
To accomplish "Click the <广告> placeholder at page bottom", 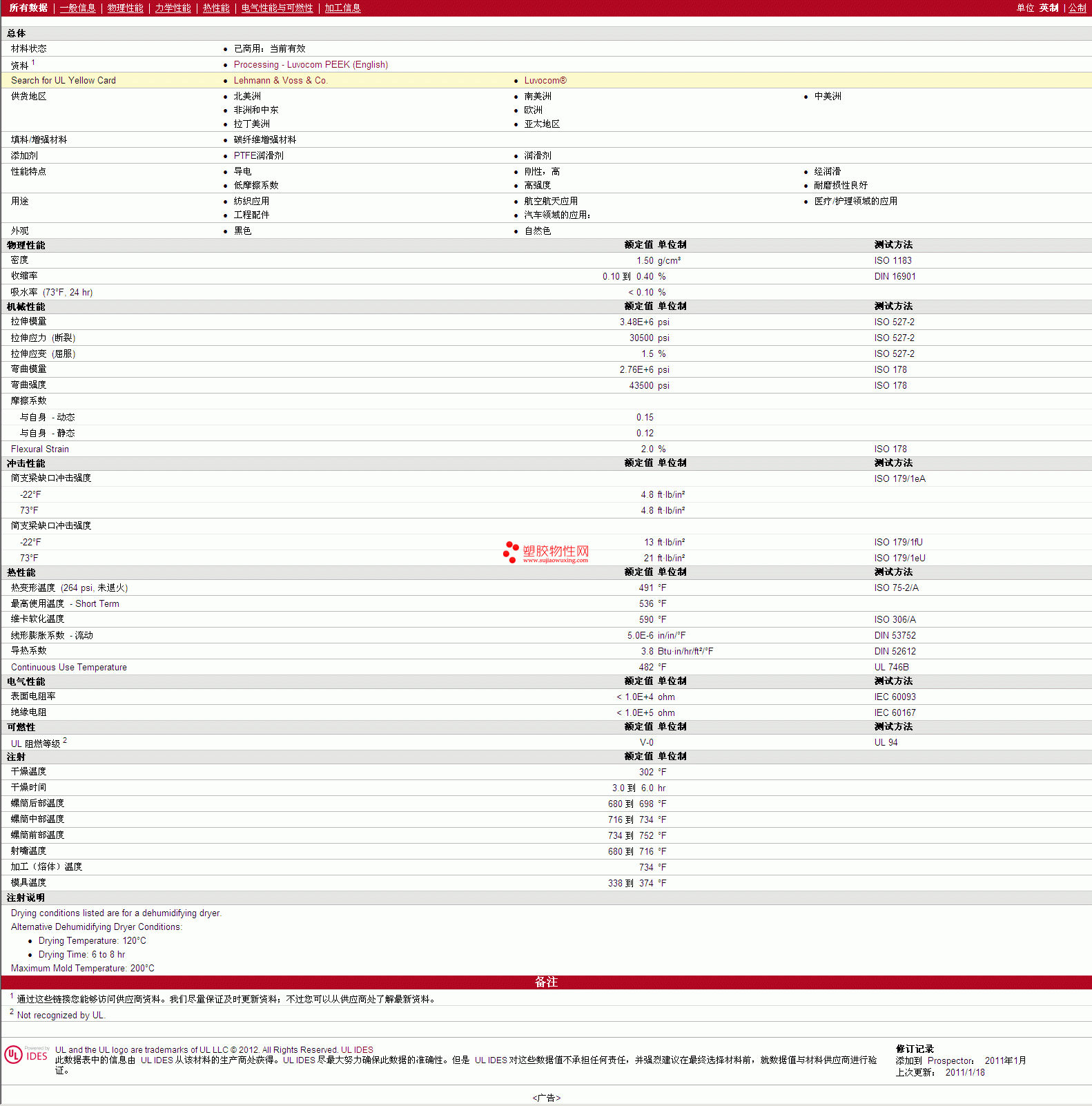I will pyautogui.click(x=546, y=1098).
